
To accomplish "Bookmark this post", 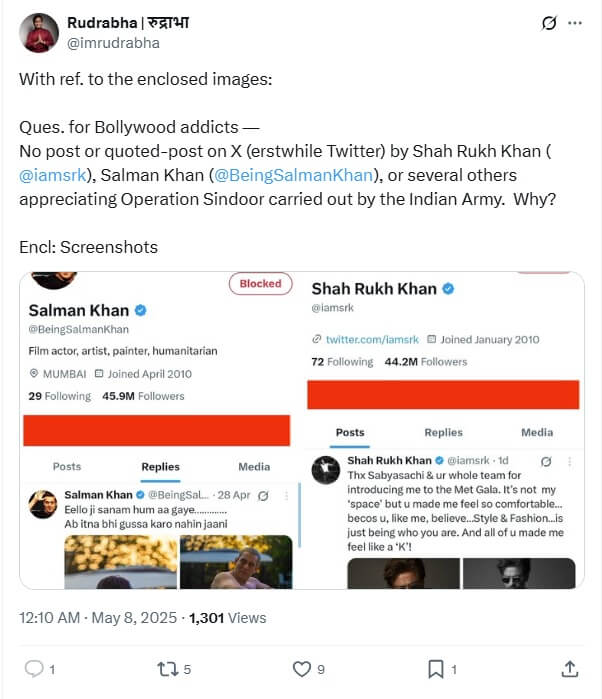I will pyautogui.click(x=437, y=668).
